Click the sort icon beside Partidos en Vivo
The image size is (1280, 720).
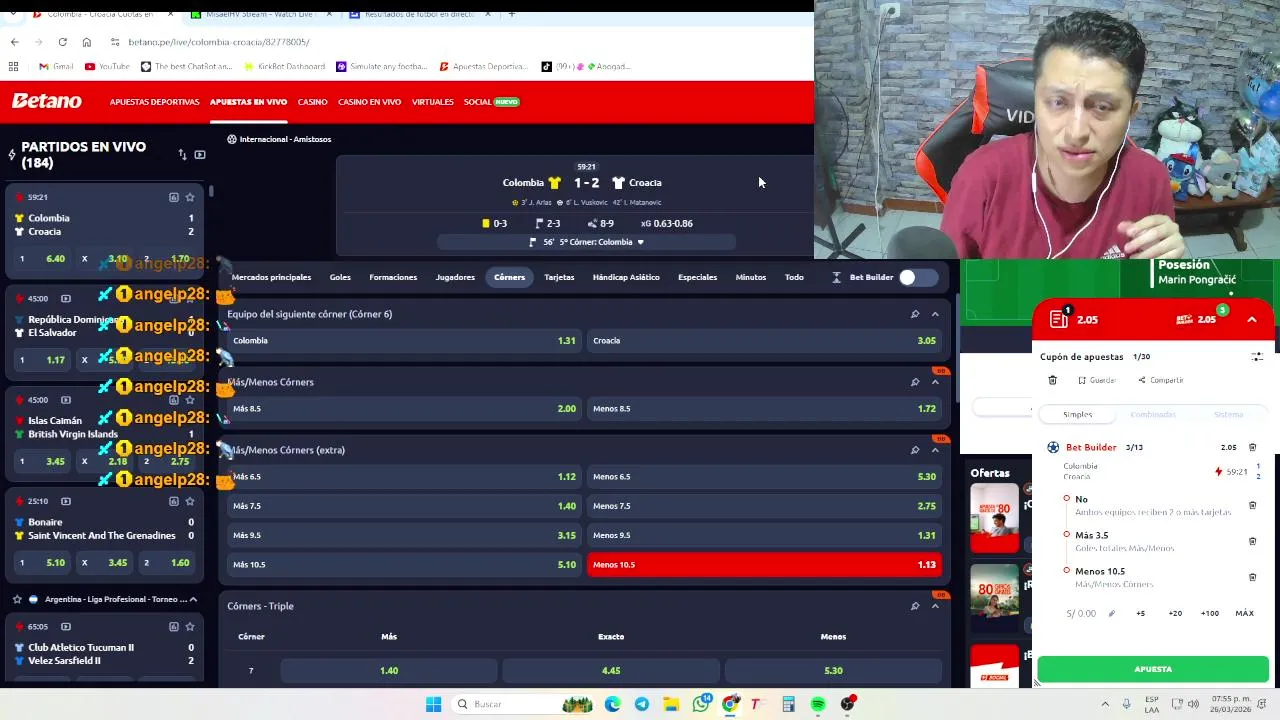tap(182, 155)
